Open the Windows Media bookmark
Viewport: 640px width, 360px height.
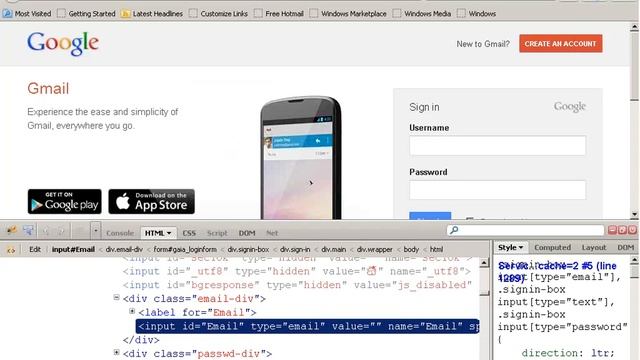(x=422, y=13)
